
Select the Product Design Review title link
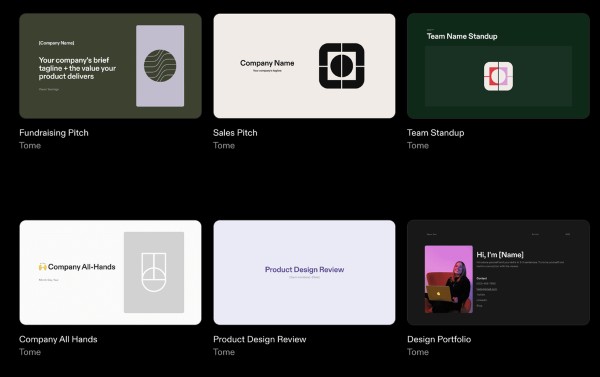click(x=260, y=339)
